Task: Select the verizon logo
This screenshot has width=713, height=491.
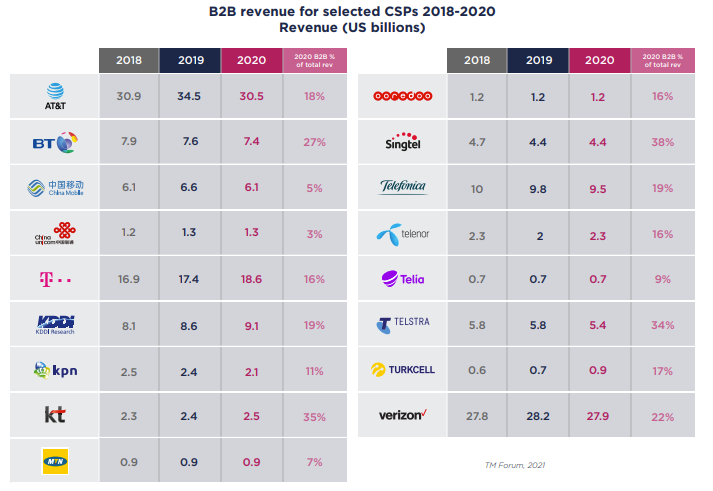Action: pos(402,415)
